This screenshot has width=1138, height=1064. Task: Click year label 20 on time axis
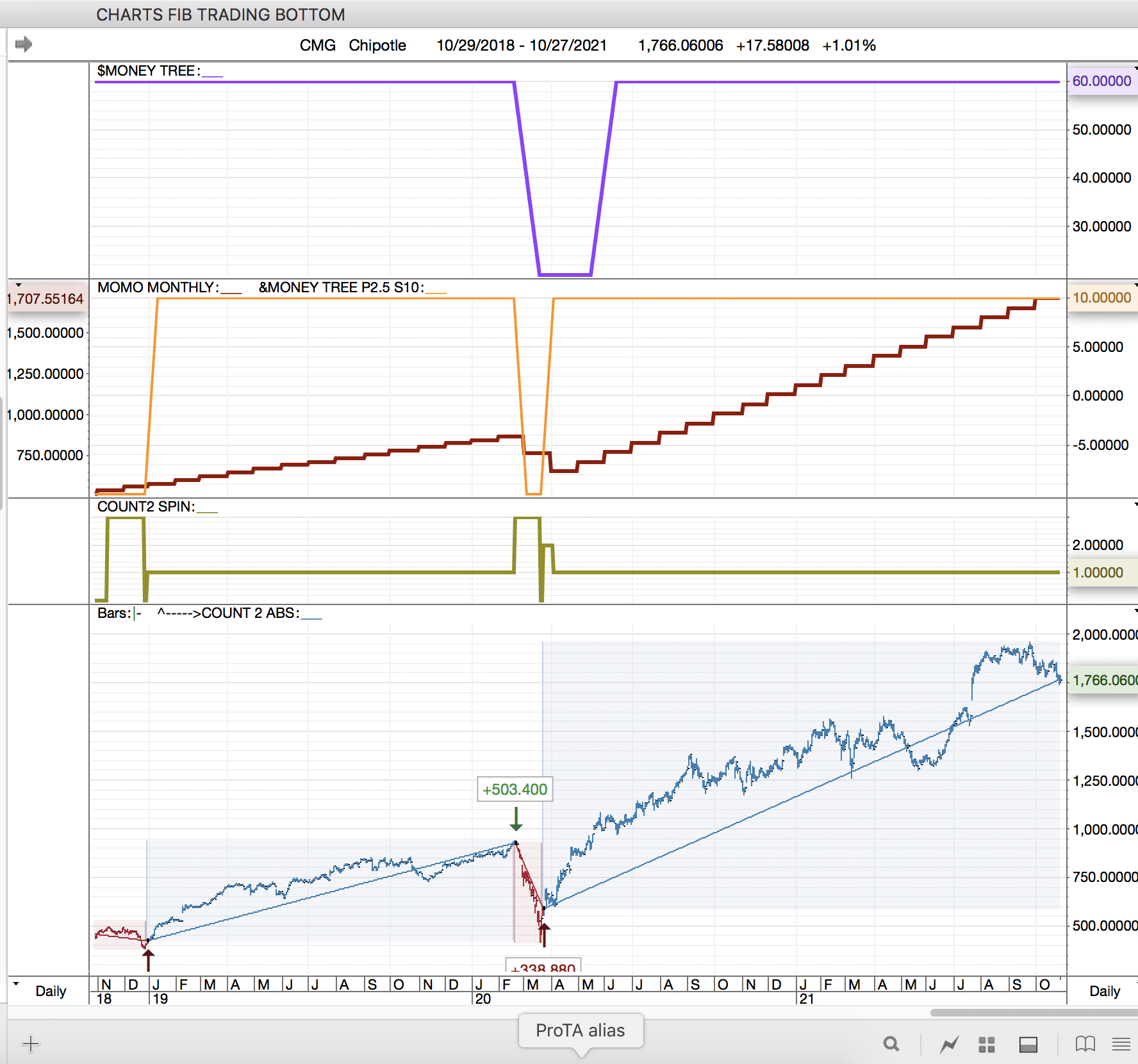483,999
